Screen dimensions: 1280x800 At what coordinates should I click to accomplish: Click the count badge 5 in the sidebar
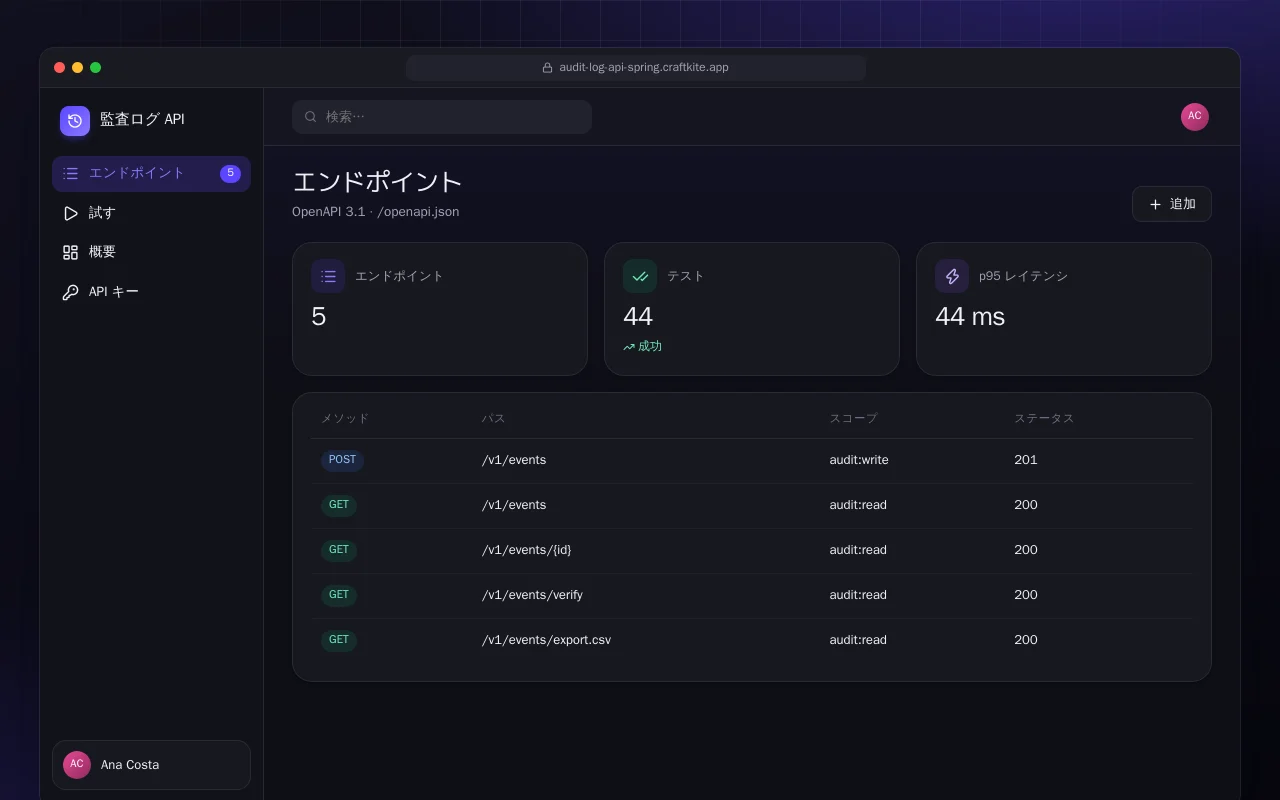pyautogui.click(x=230, y=173)
